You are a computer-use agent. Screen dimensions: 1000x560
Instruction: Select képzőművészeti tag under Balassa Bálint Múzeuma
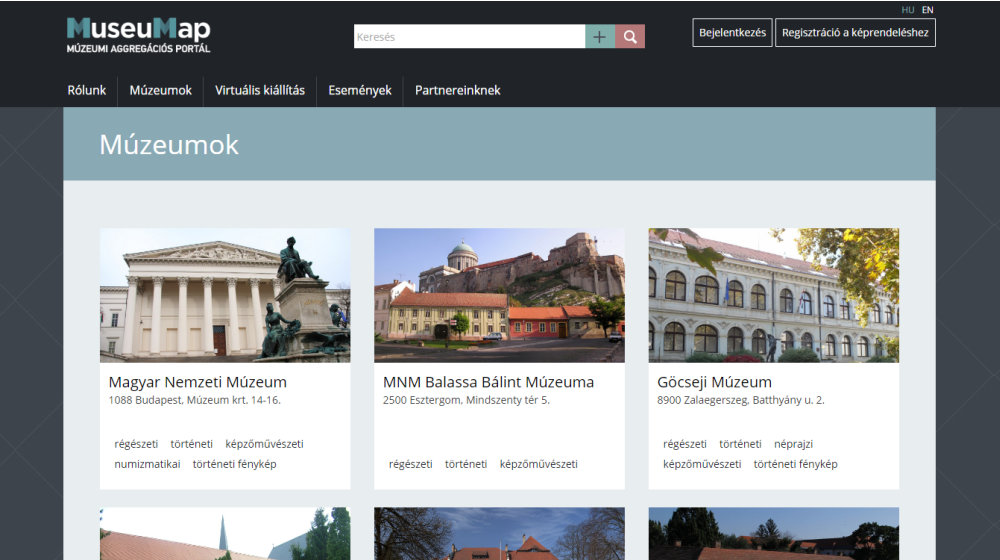click(x=538, y=464)
